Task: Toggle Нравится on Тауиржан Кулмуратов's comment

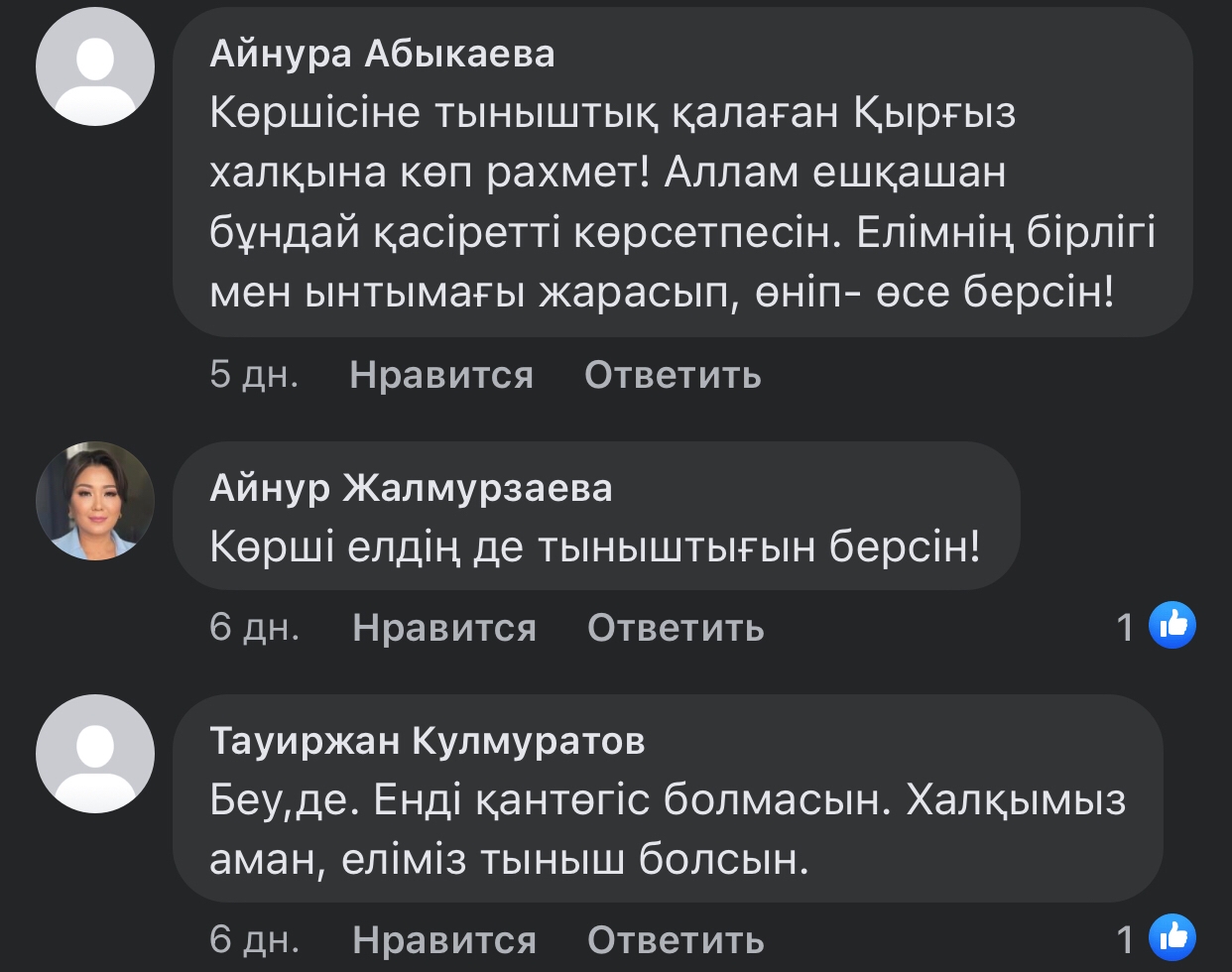Action: point(443,939)
